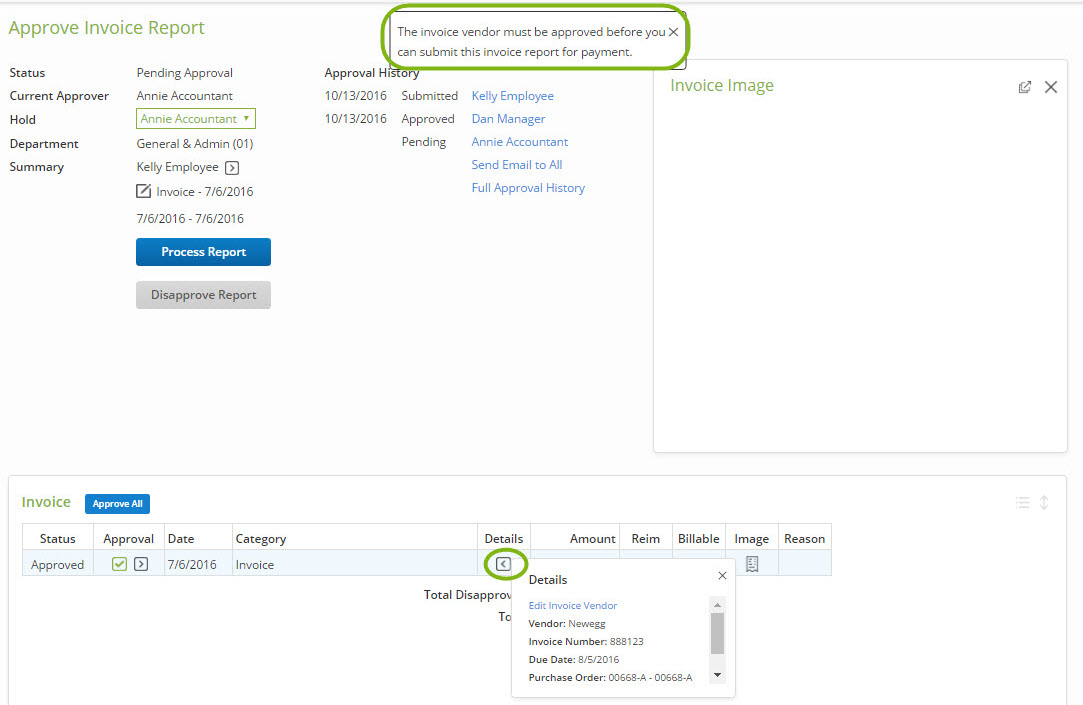
Task: Dismiss the vendor approval warning message
Action: point(673,32)
